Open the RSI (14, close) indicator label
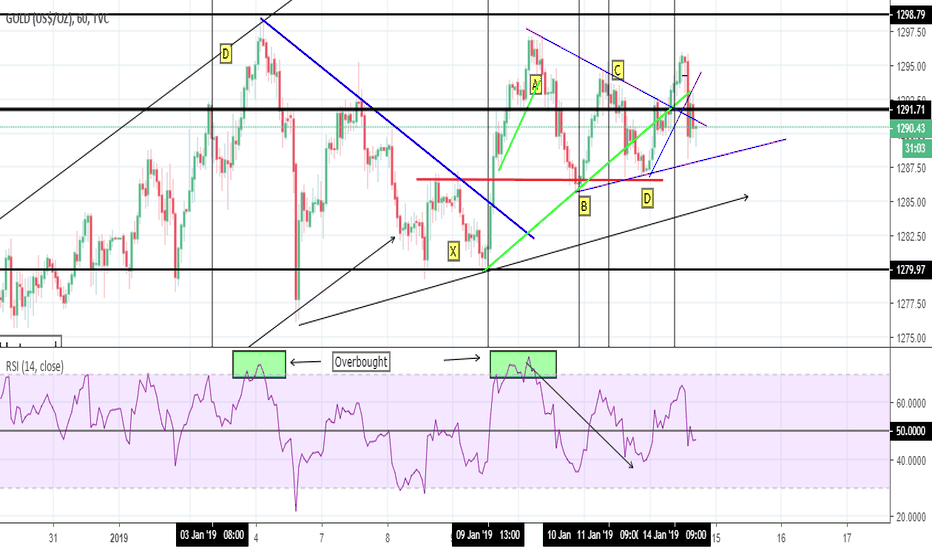The height and width of the screenshot is (550, 932). tap(34, 366)
